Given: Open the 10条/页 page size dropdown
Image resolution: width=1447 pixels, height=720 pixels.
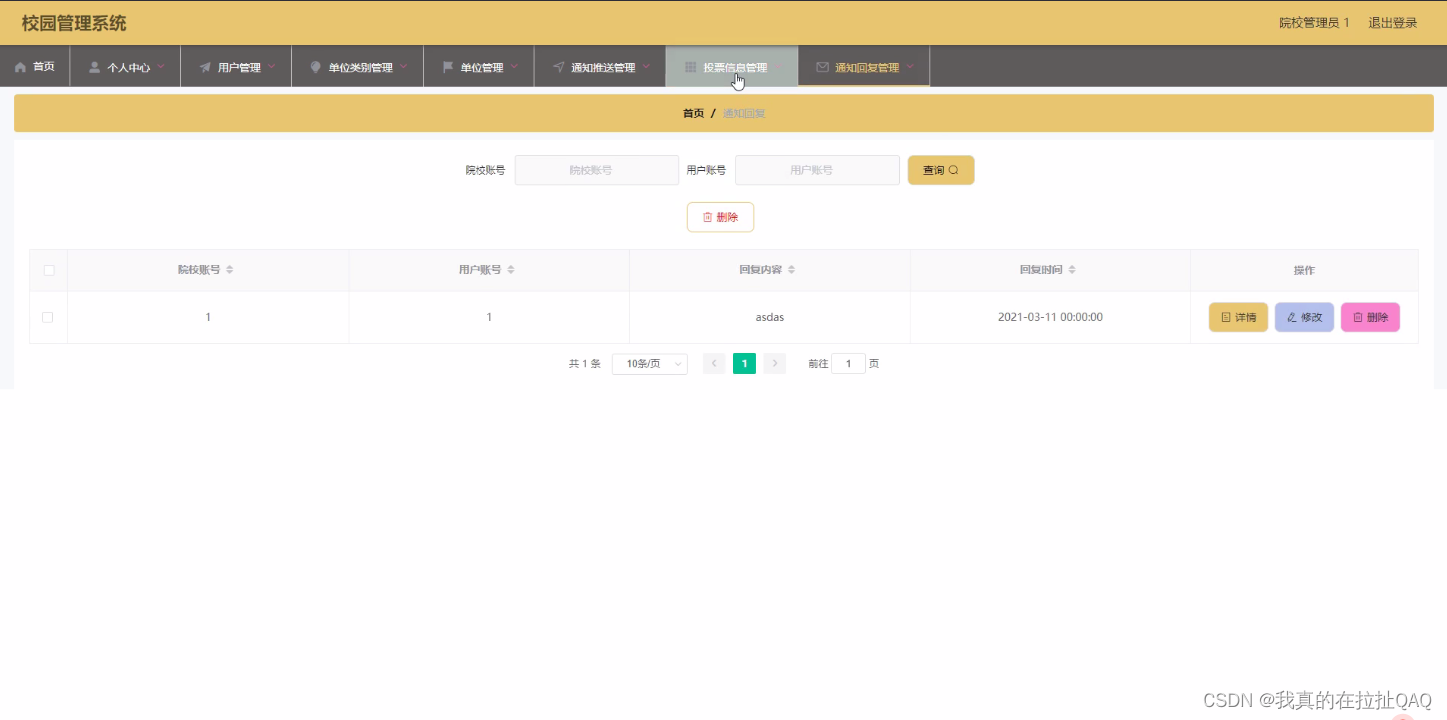Looking at the screenshot, I should [650, 364].
